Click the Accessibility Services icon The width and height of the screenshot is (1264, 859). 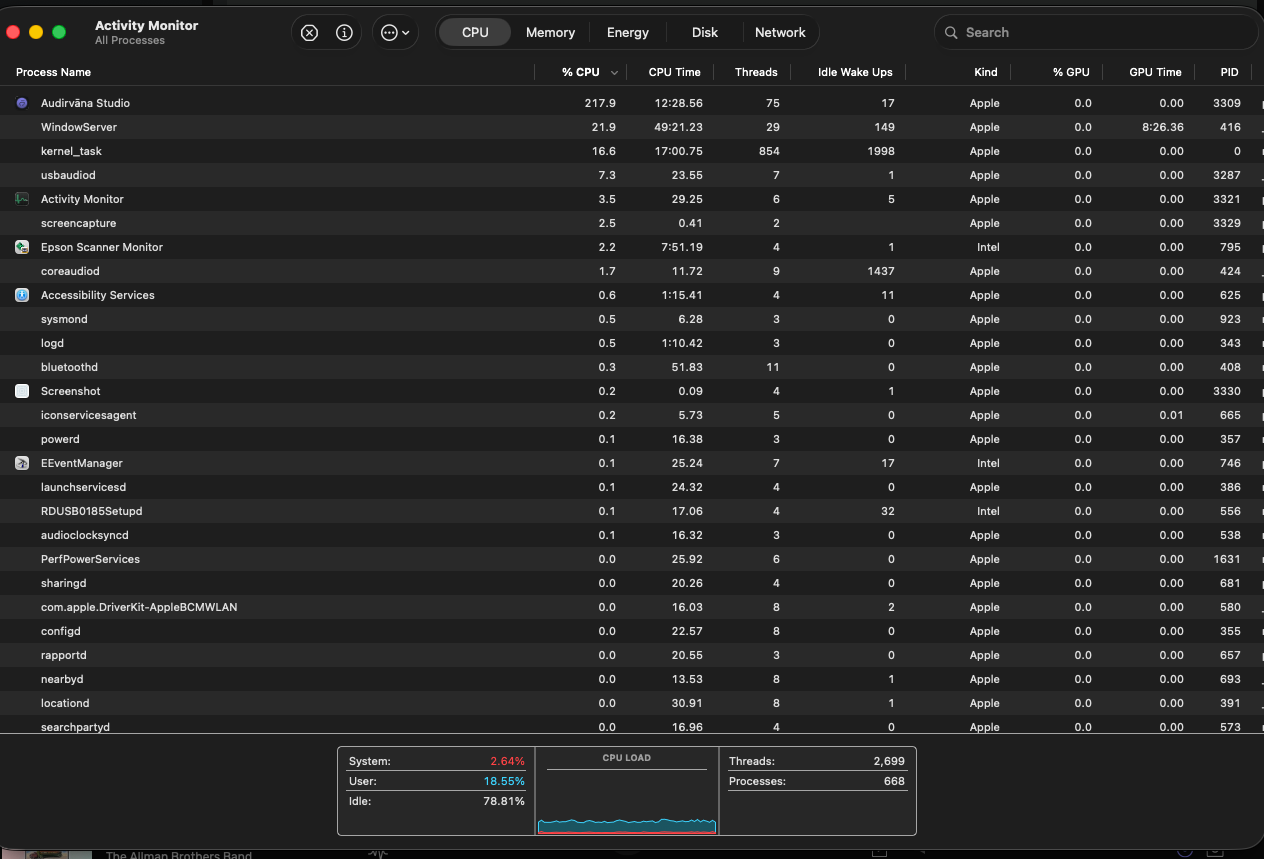point(22,295)
